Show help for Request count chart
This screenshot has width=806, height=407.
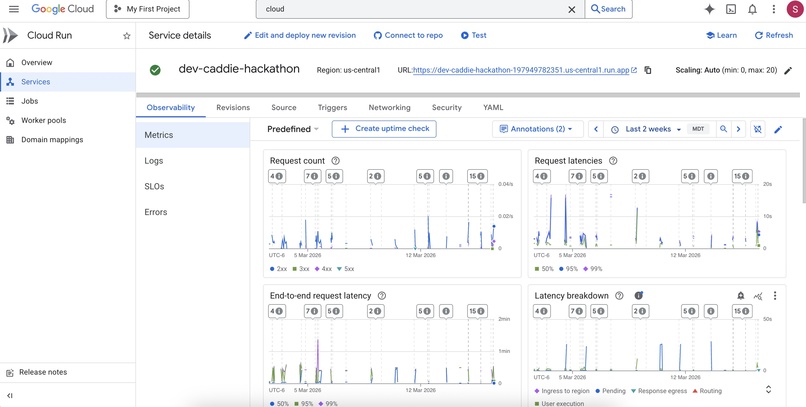[x=336, y=161]
